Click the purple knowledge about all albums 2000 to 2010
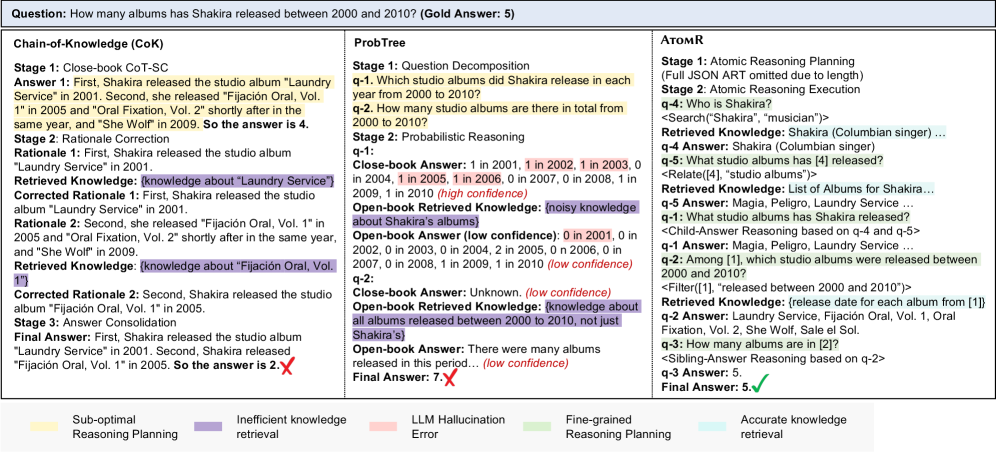997x452 pixels. pyautogui.click(x=496, y=320)
